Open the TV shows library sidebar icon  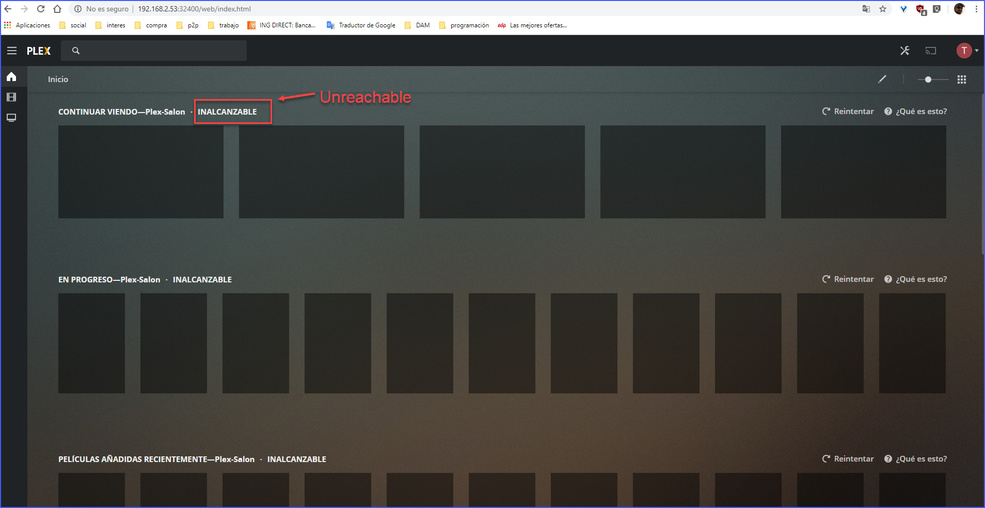pyautogui.click(x=11, y=117)
